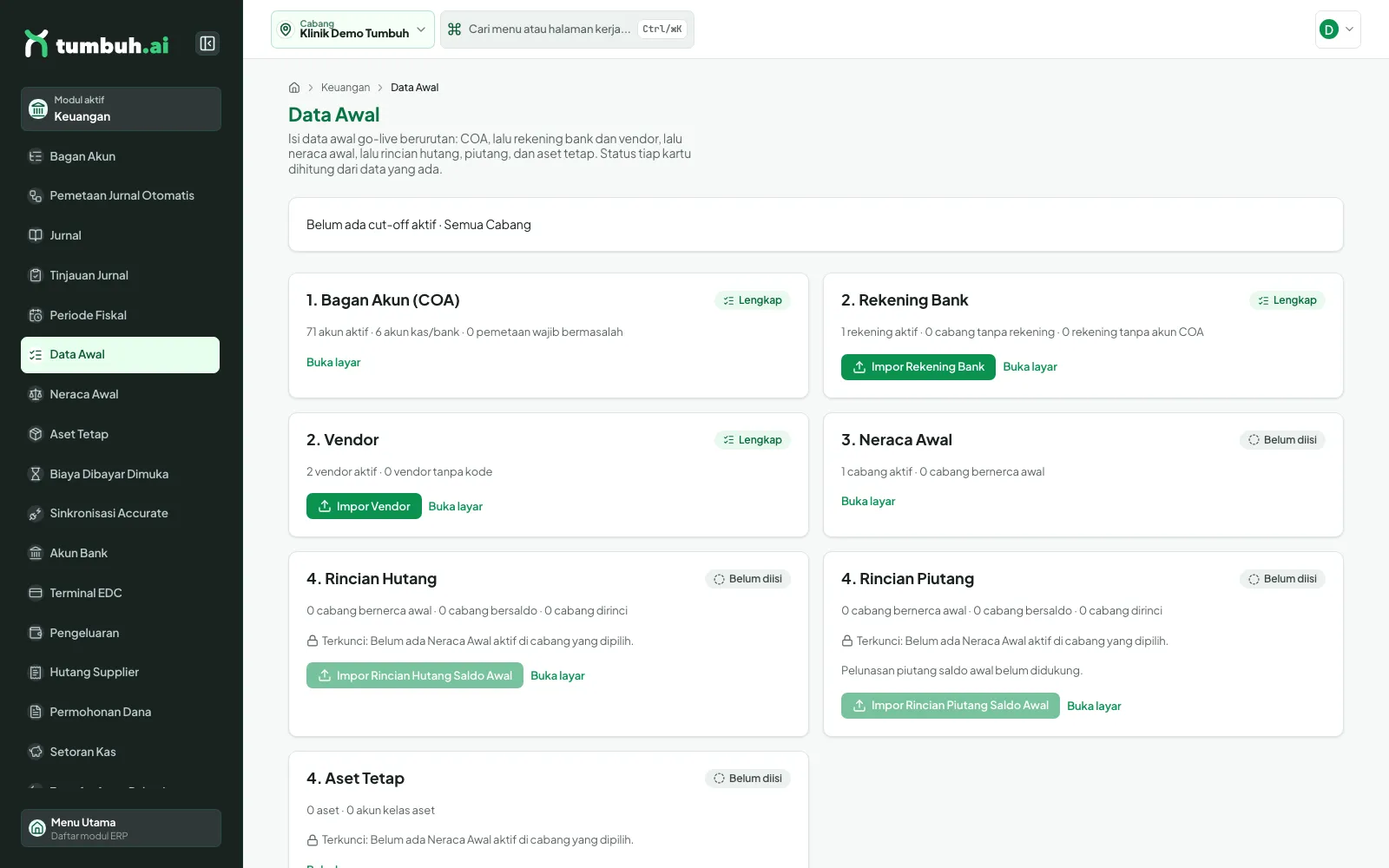Open Buka layar in Rincian Hutang card
Viewport: 1389px width, 868px height.
557,676
